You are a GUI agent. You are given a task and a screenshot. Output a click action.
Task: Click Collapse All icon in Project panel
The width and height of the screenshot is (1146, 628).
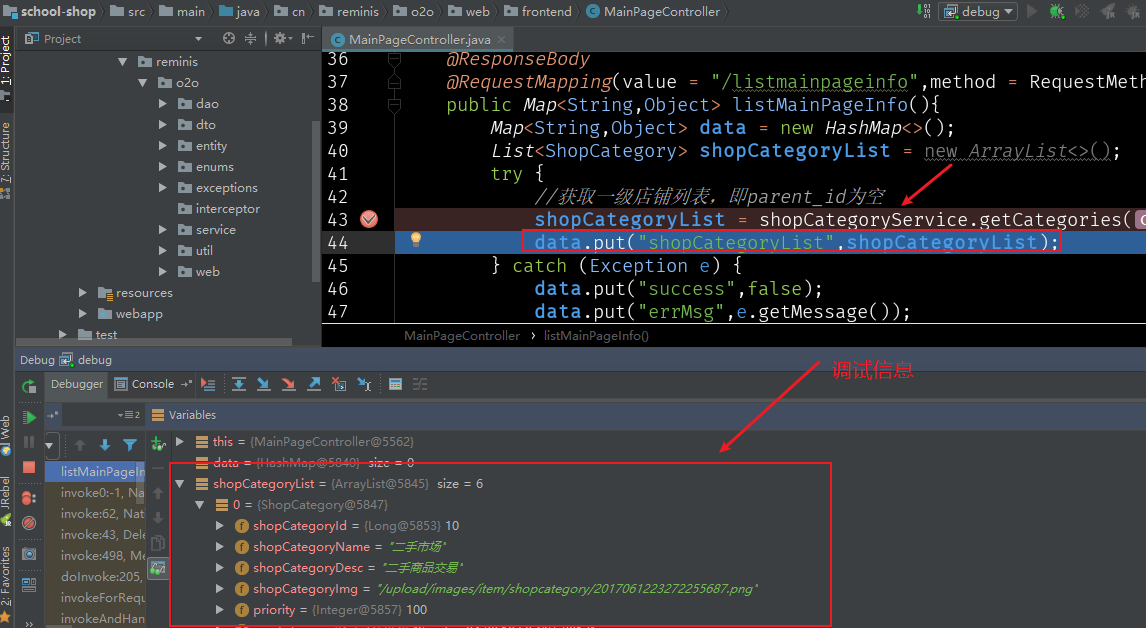pos(251,39)
